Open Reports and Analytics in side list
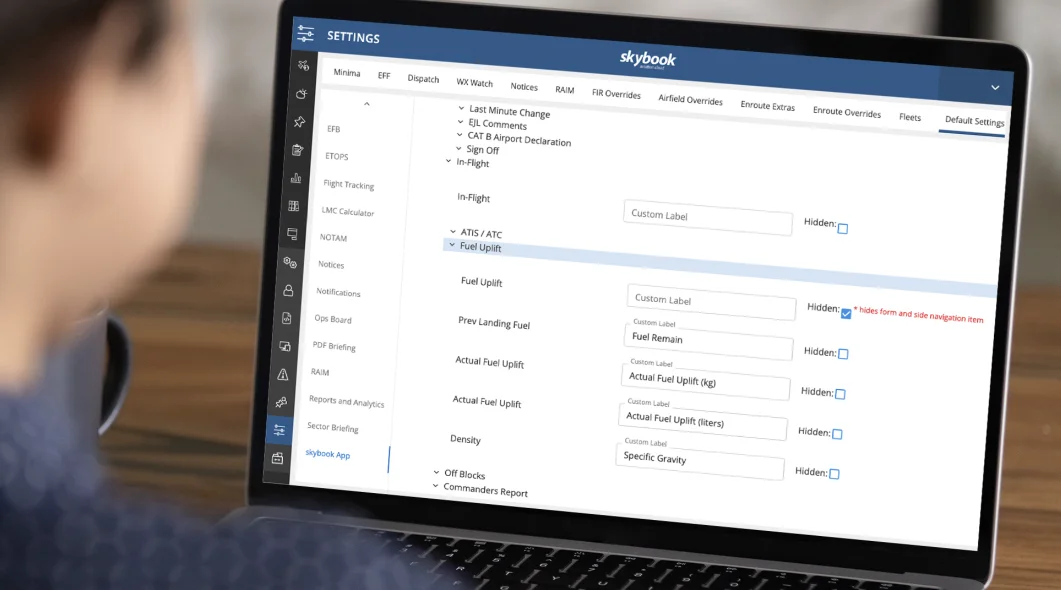 [346, 401]
